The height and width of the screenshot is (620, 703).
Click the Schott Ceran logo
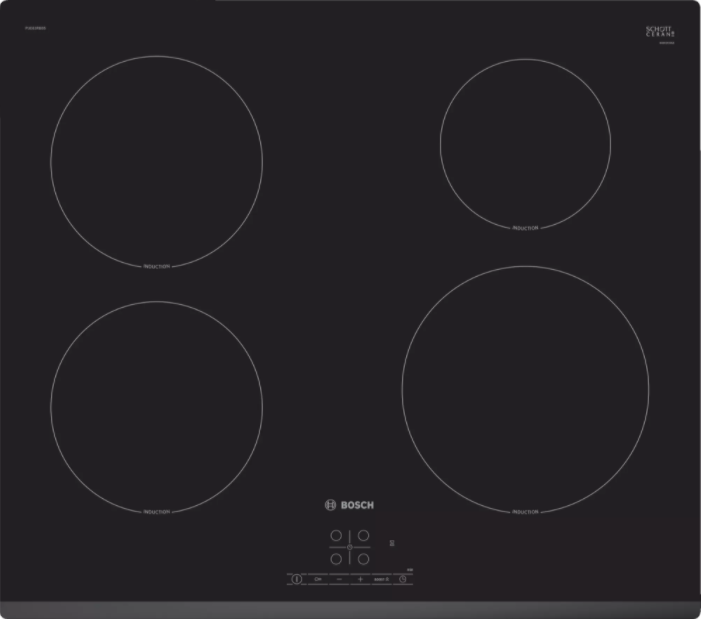[x=661, y=33]
